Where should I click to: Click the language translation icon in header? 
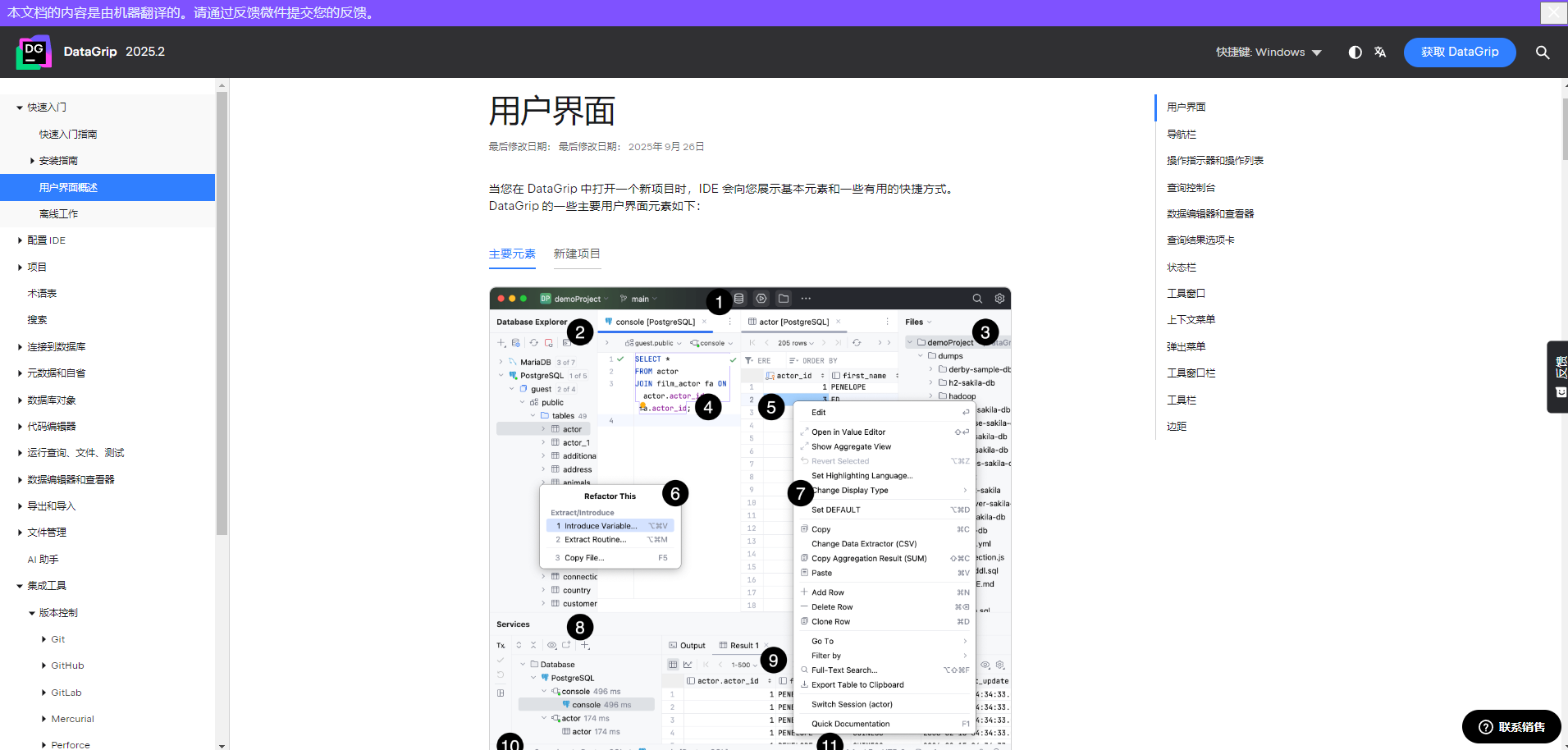[x=1380, y=53]
